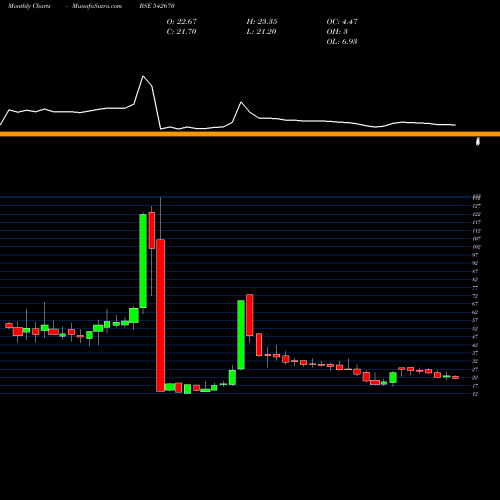Click the 32 price axis label

[x=475, y=361]
